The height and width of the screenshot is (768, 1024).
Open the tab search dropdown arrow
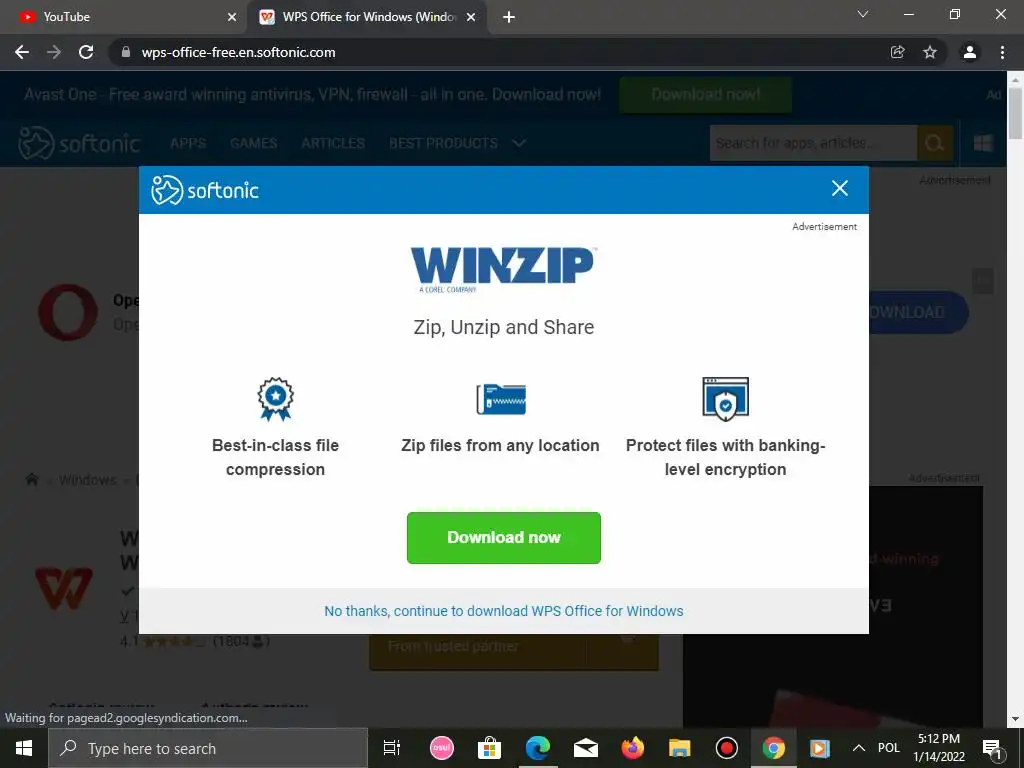pyautogui.click(x=863, y=14)
